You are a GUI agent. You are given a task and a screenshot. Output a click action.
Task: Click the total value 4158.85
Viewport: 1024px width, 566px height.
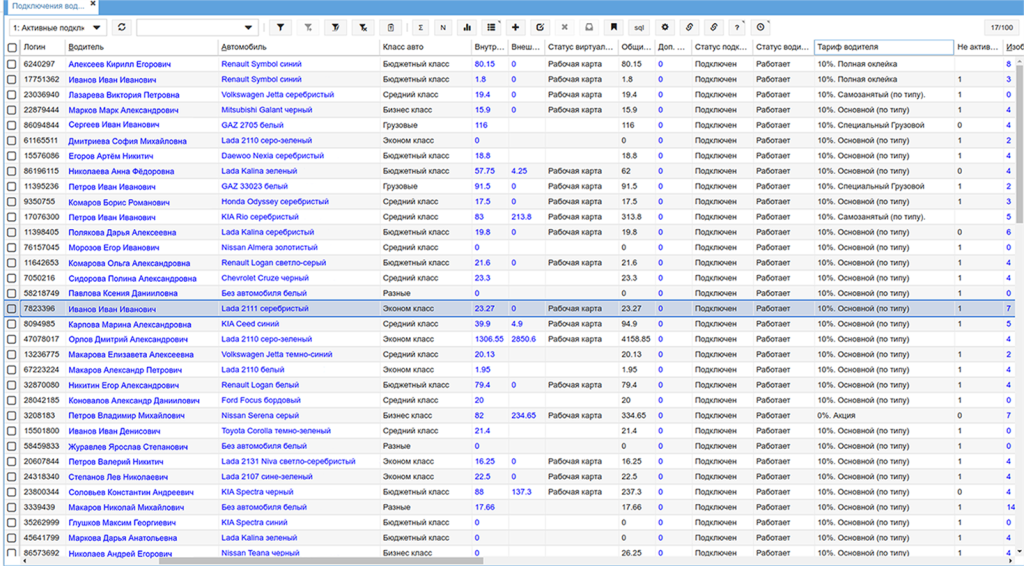(635, 339)
